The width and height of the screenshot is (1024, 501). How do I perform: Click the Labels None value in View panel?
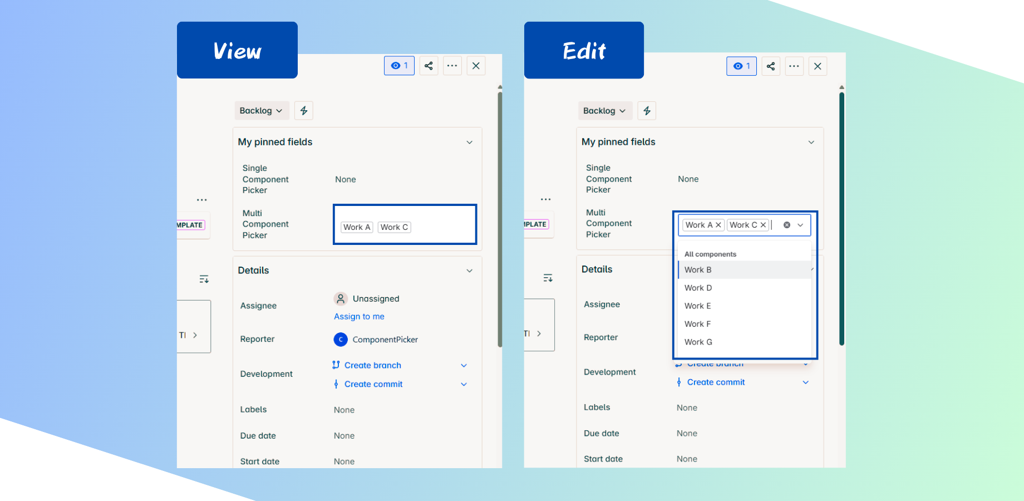344,410
